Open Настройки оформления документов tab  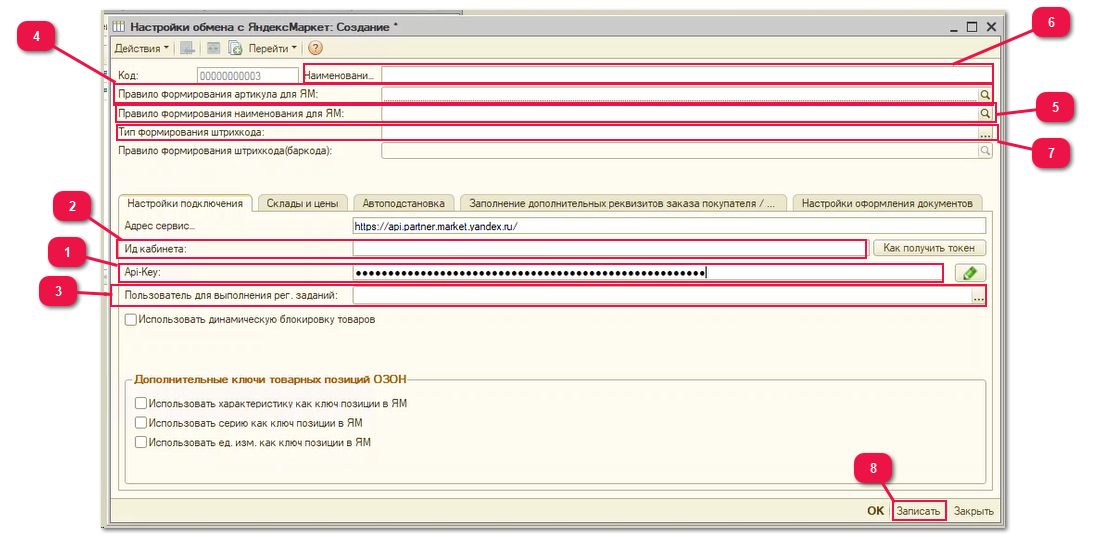887,203
